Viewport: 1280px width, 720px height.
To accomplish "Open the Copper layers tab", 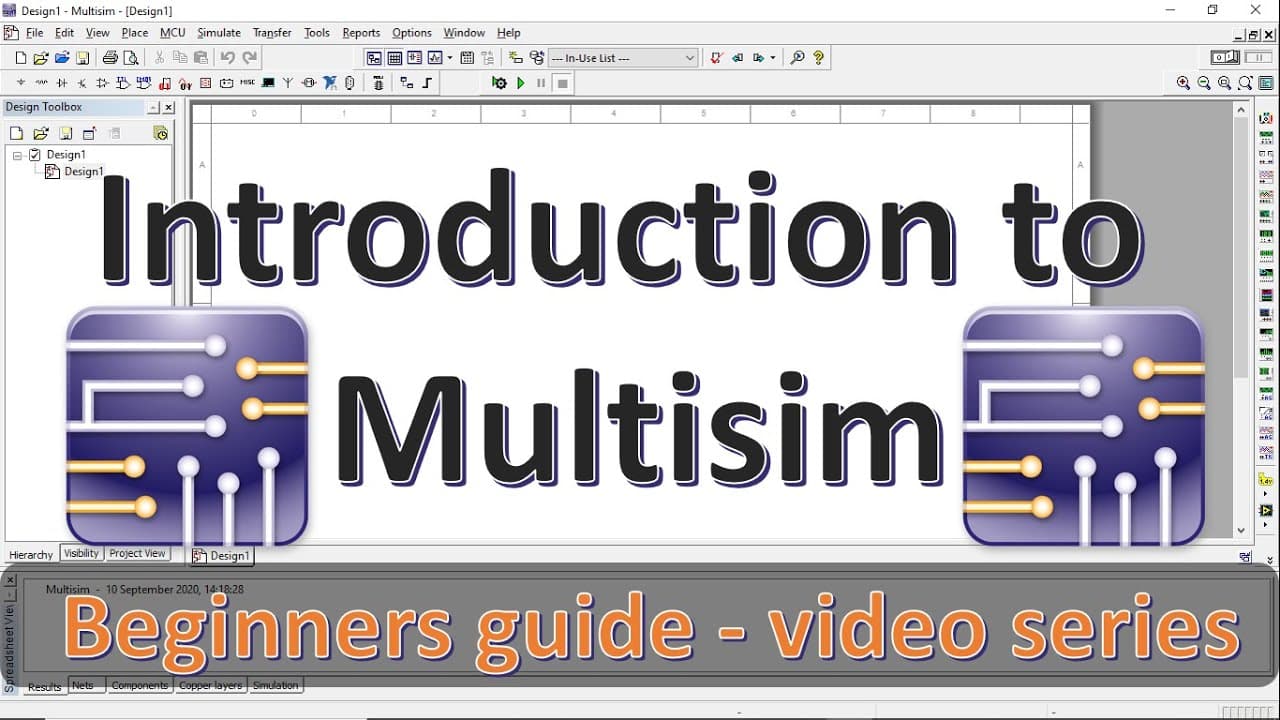I will (210, 685).
